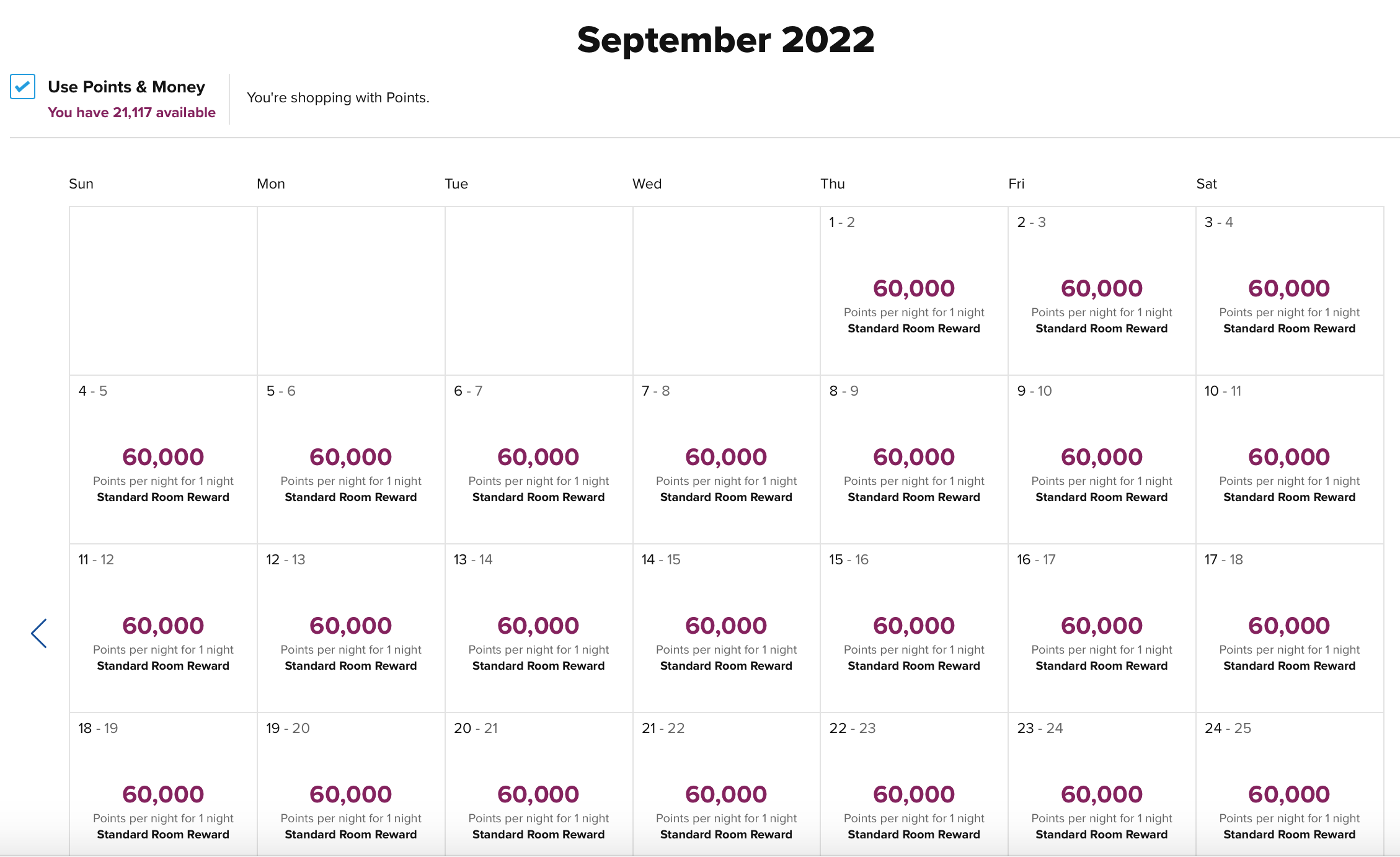1400x857 pixels.
Task: Go to previous month using left arrow
Action: (39, 633)
